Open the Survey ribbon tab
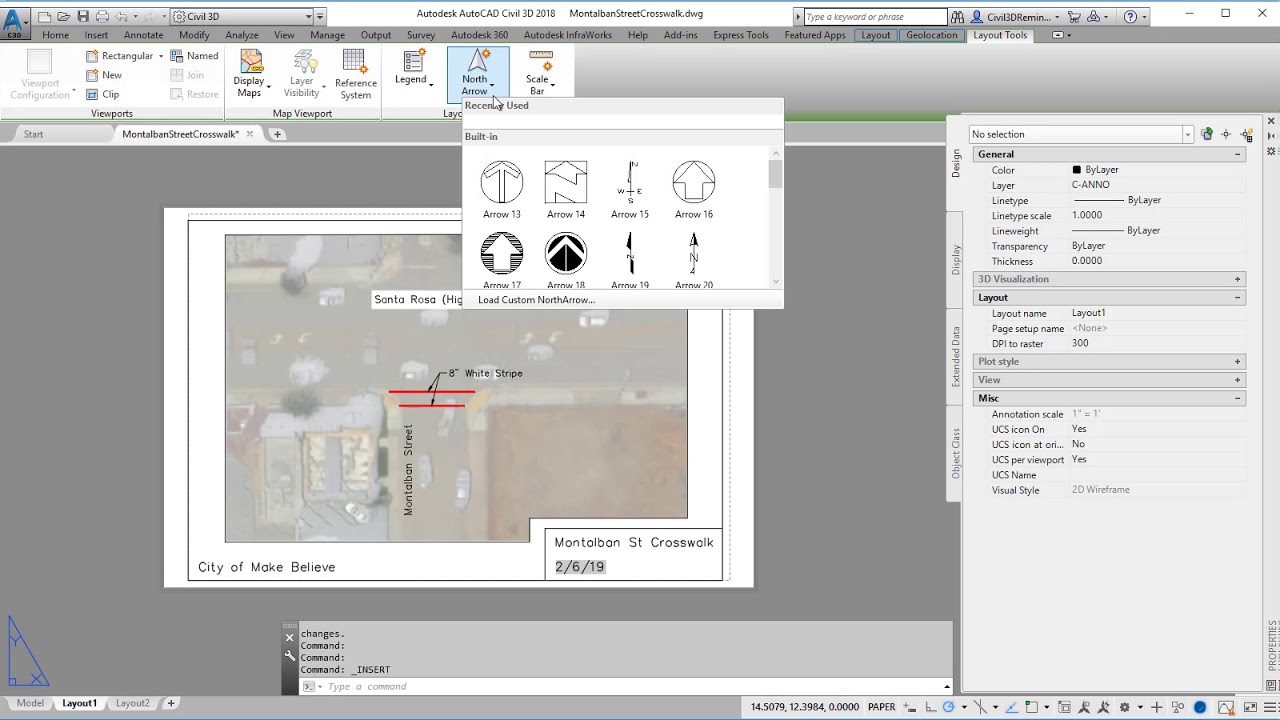Image resolution: width=1280 pixels, height=720 pixels. [421, 35]
